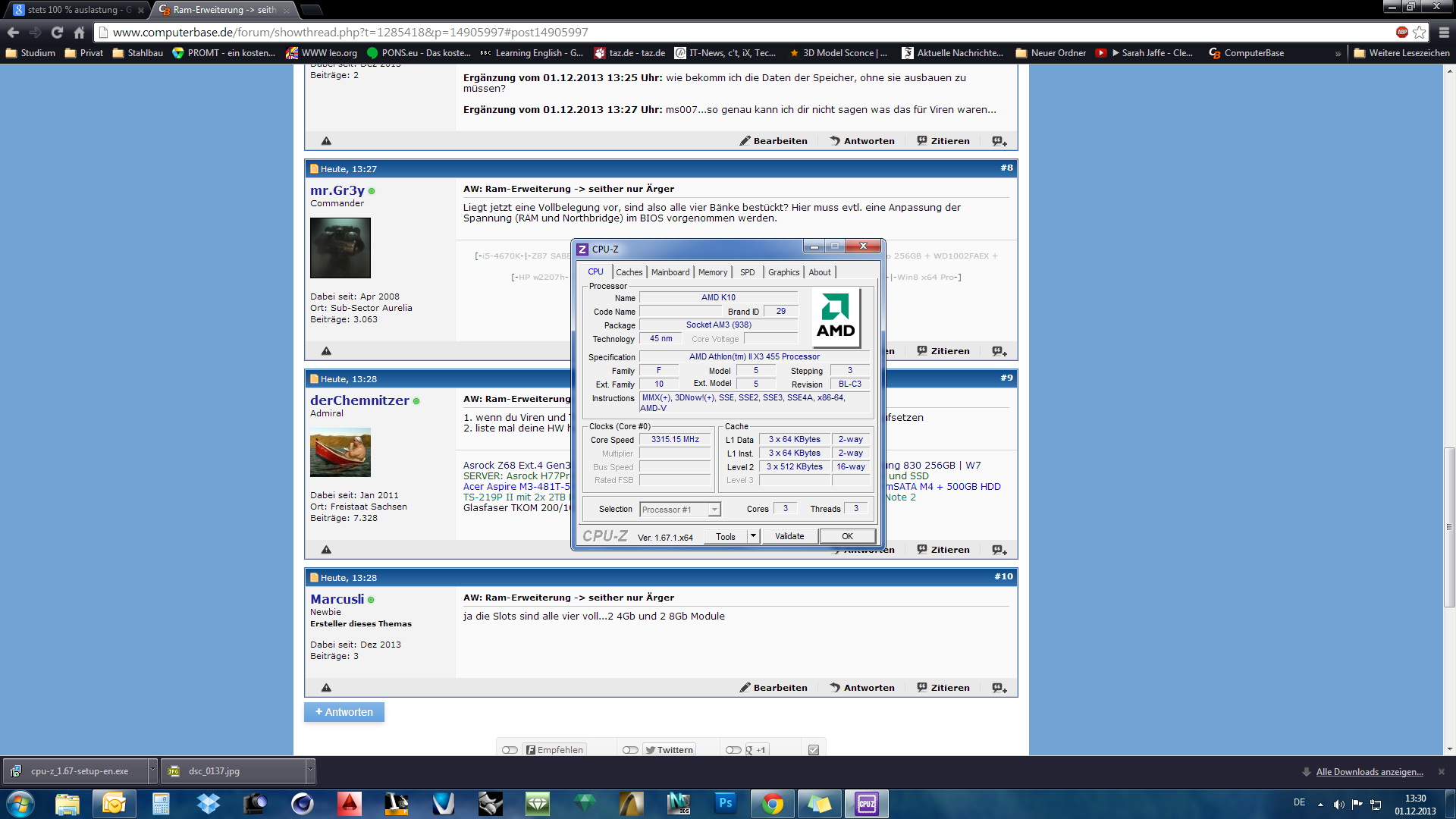Click the page vertical scrollbar thumb
This screenshot has height=819, width=1456.
tap(1449, 527)
